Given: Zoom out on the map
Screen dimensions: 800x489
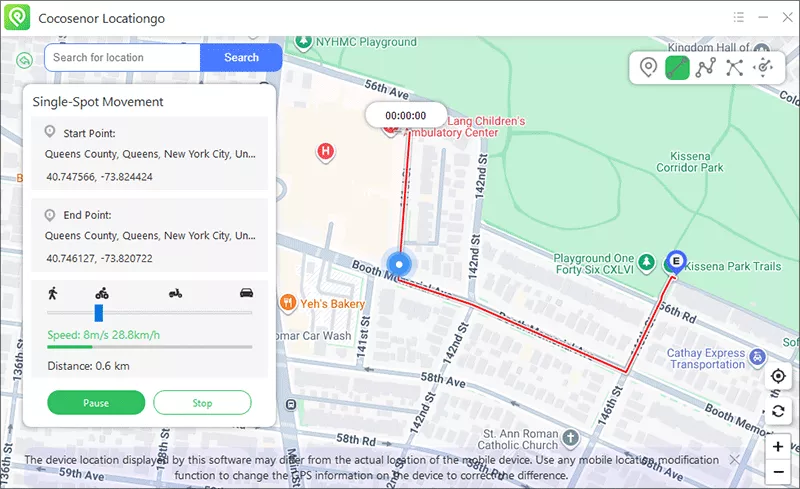Looking at the screenshot, I should [778, 472].
